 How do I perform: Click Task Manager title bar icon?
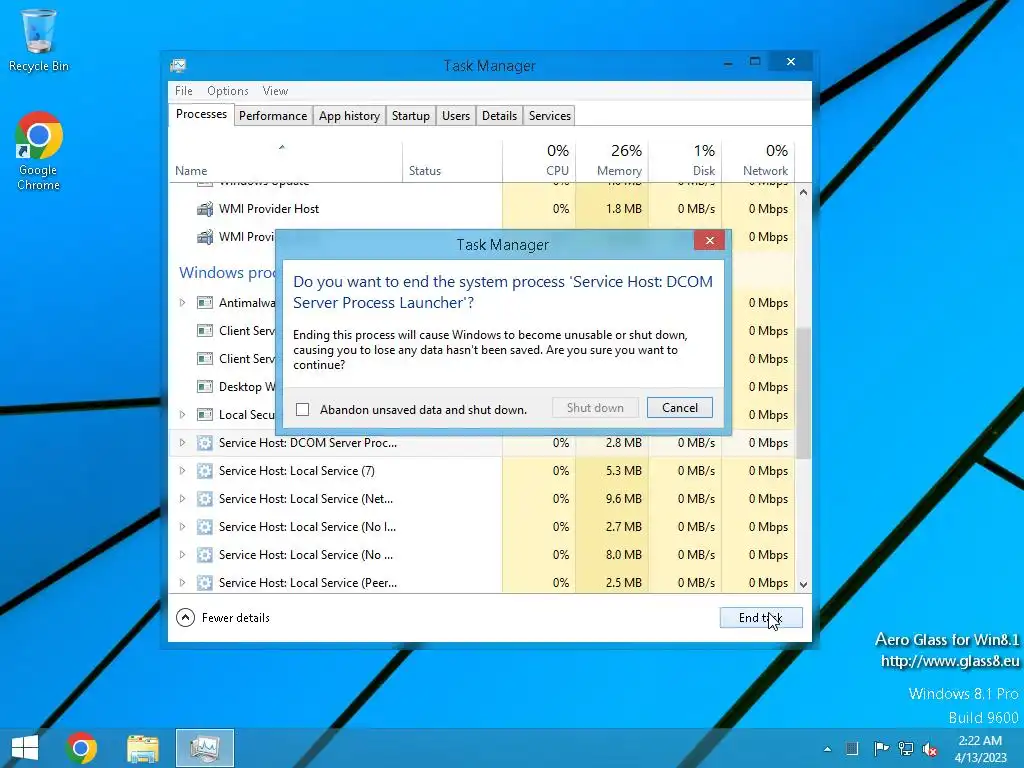178,65
